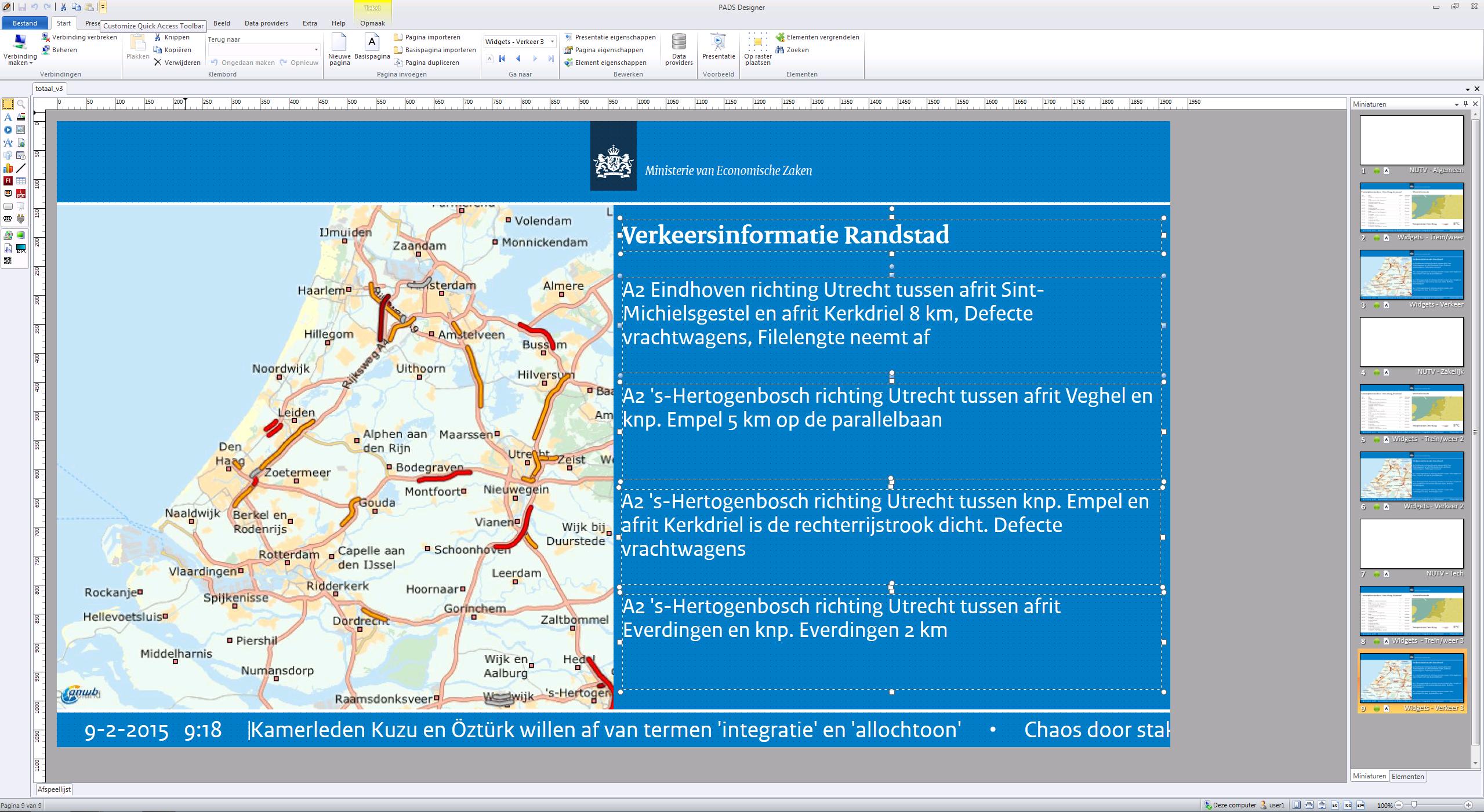Viewport: 1484px width, 812px height.
Task: Start the Presentatie preview
Action: pos(718,46)
